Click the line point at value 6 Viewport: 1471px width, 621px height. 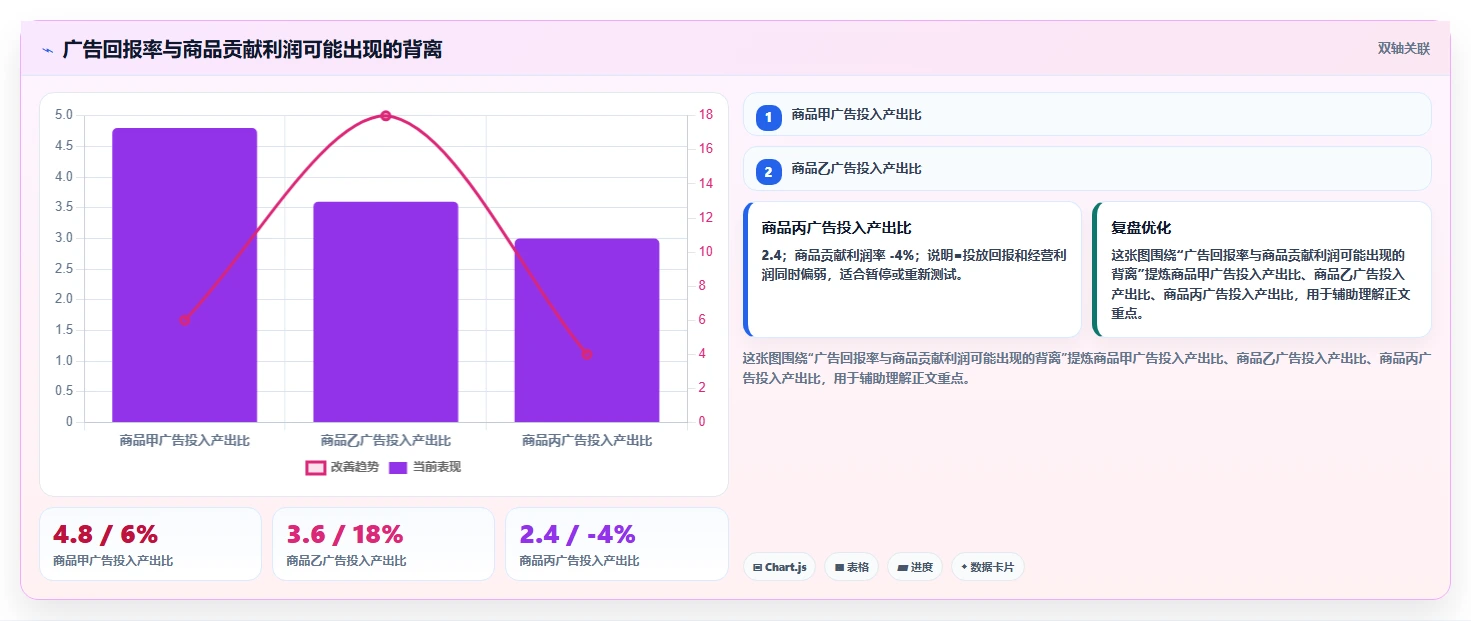pyautogui.click(x=184, y=320)
